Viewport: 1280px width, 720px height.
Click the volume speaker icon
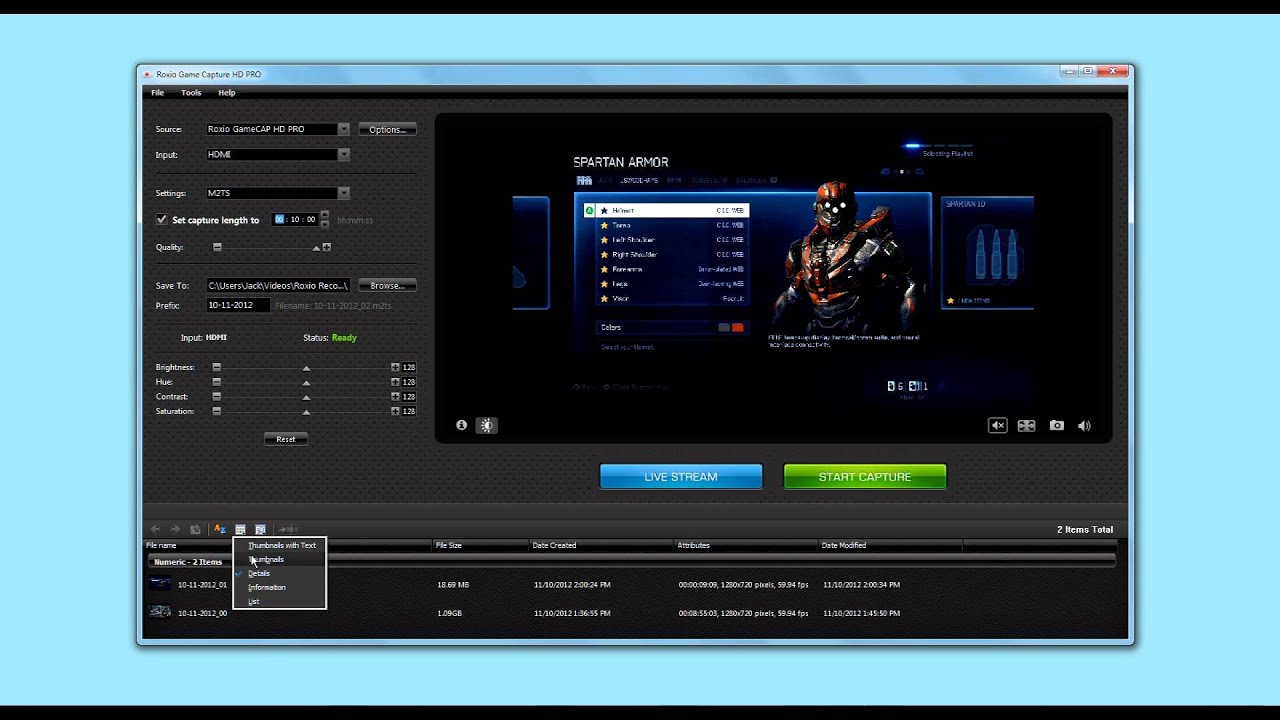pos(1084,425)
